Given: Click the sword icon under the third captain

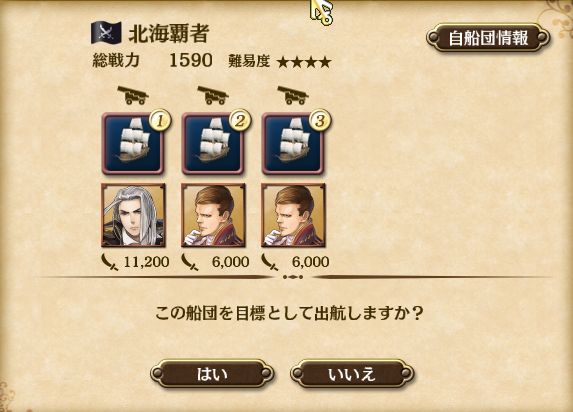Looking at the screenshot, I should point(270,262).
